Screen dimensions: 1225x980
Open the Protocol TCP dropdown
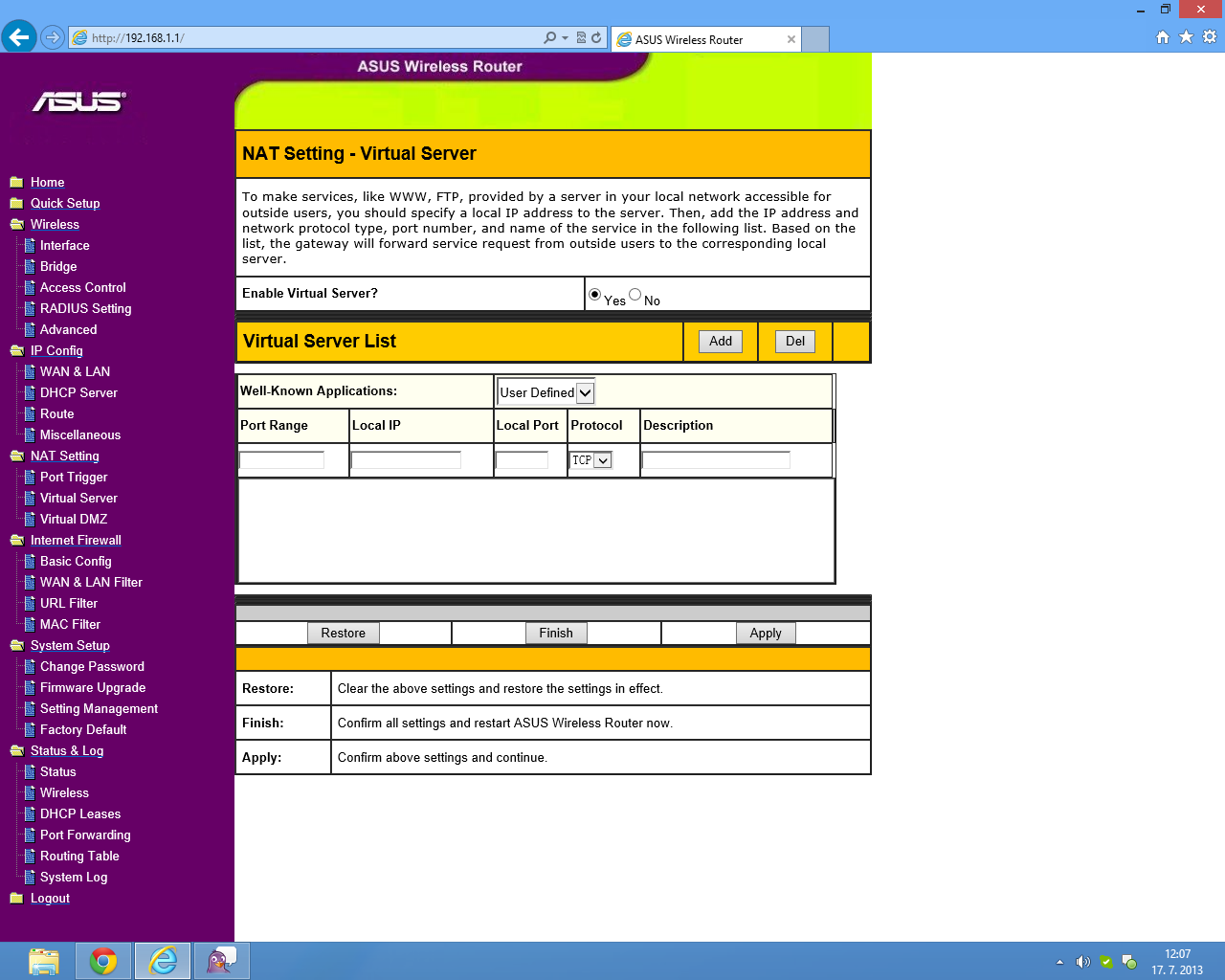point(590,460)
